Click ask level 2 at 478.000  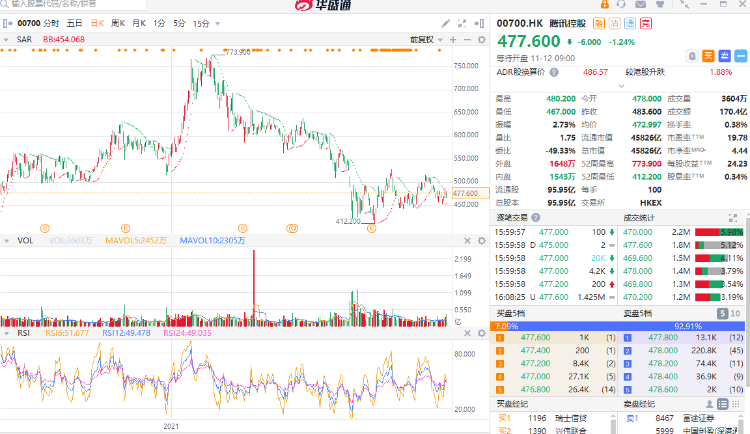coord(683,351)
